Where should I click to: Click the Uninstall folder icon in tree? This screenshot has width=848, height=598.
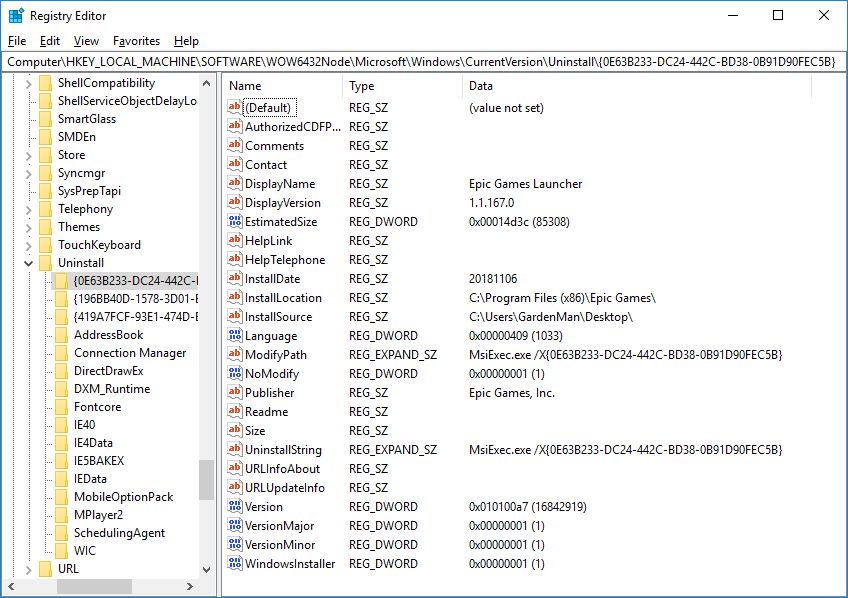coord(46,263)
